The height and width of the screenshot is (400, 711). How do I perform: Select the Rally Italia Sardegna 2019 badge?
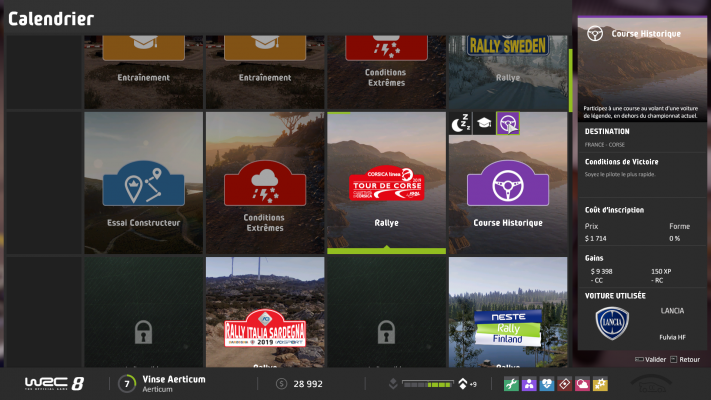pos(265,329)
